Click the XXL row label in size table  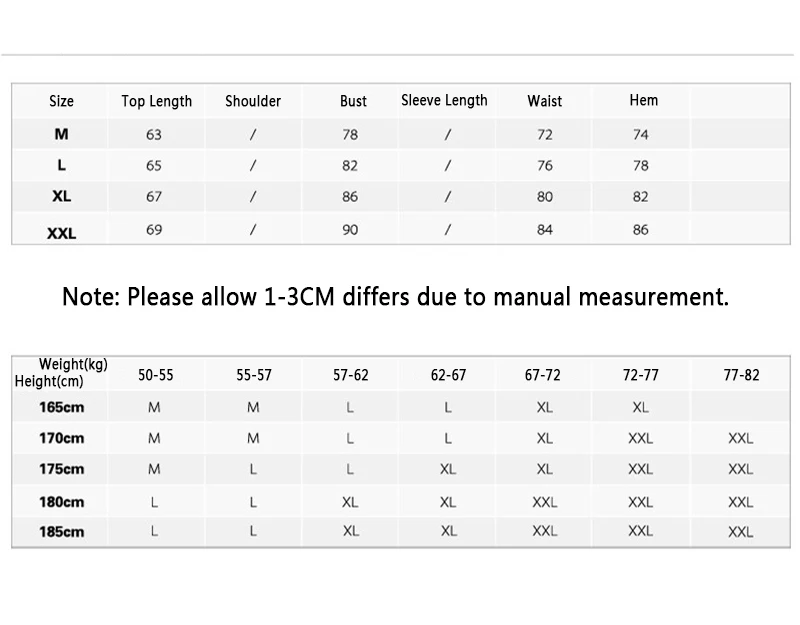(x=62, y=233)
